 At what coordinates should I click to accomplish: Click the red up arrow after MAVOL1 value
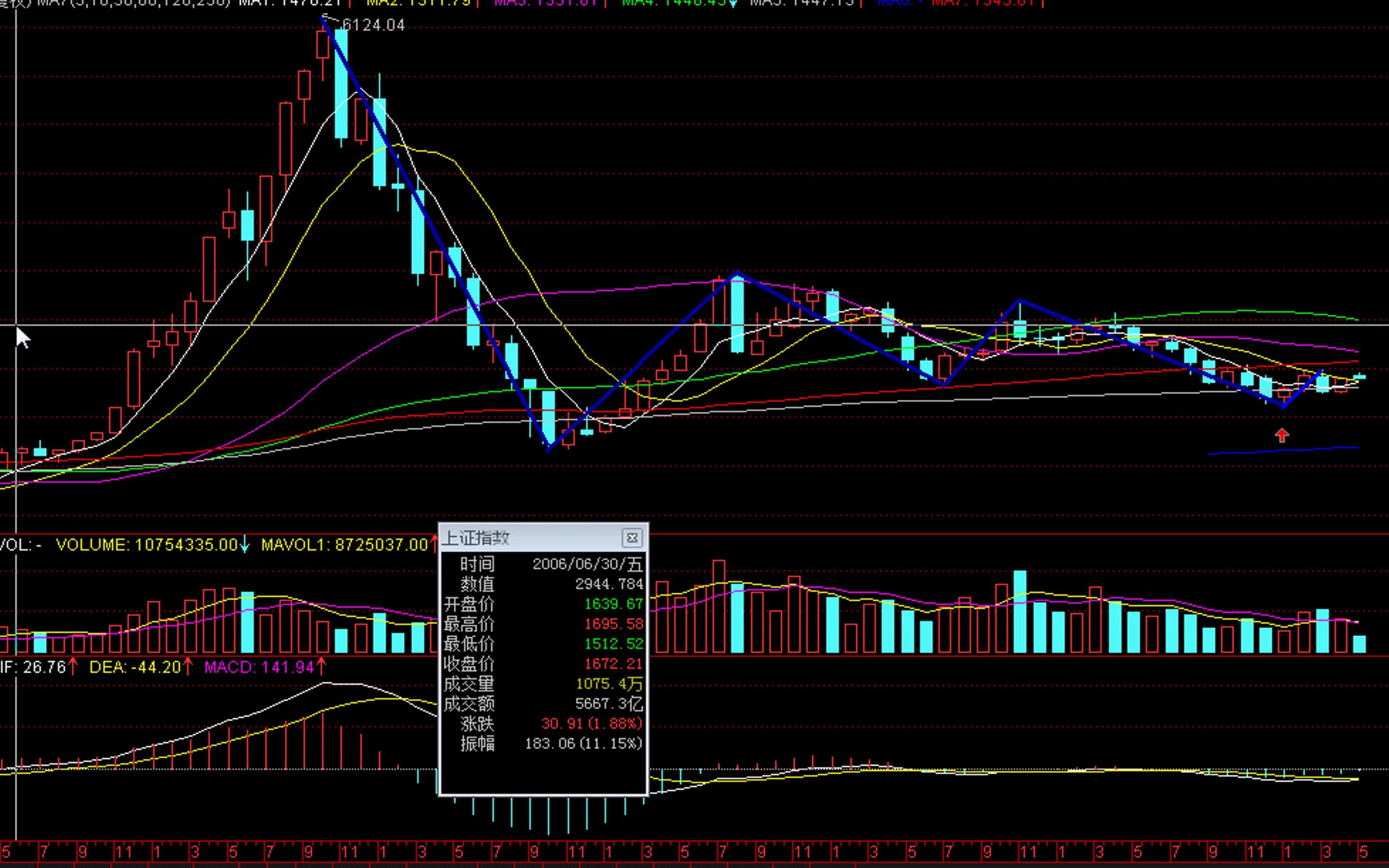(434, 544)
